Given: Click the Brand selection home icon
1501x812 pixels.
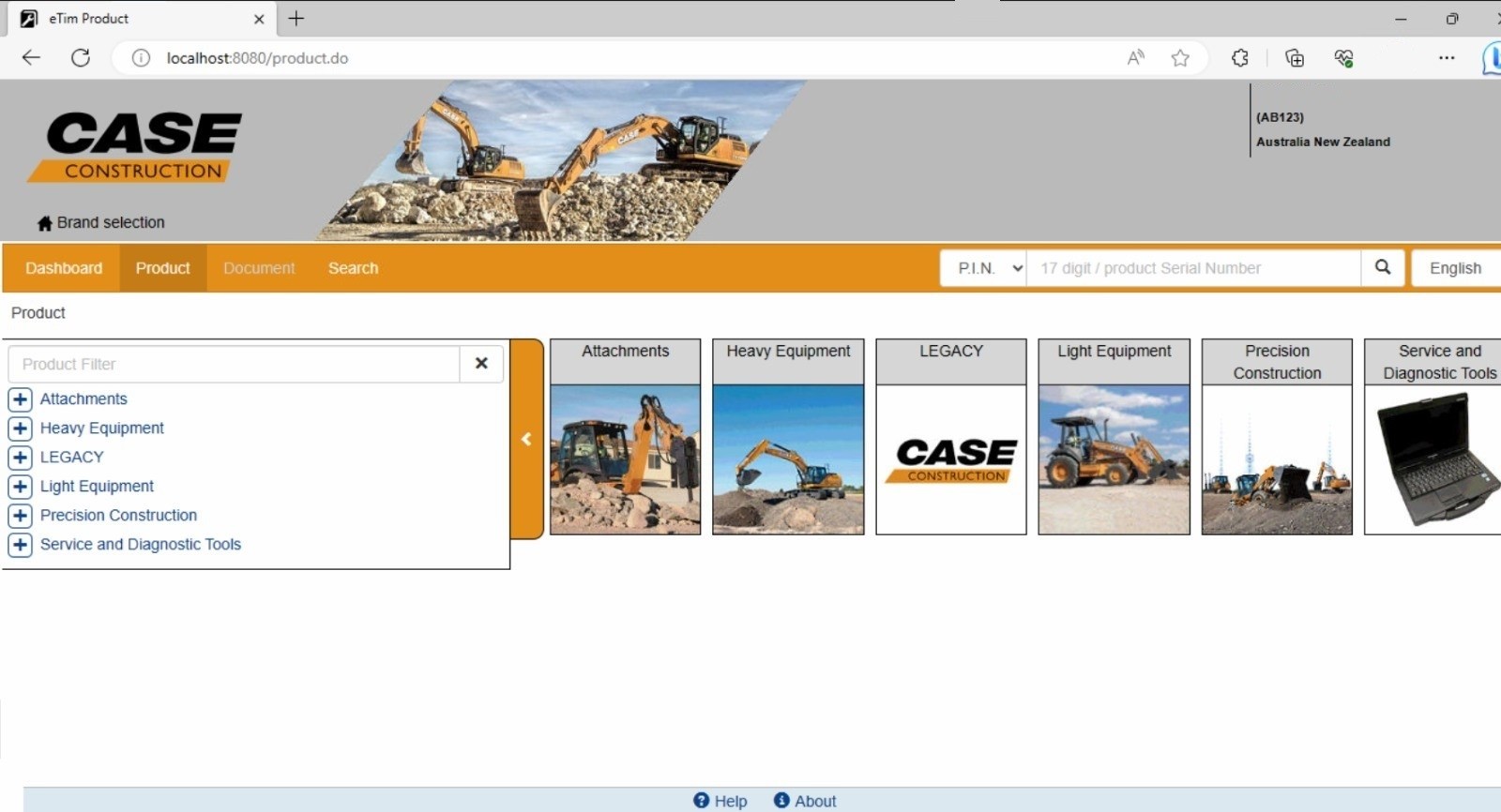Looking at the screenshot, I should (x=44, y=223).
